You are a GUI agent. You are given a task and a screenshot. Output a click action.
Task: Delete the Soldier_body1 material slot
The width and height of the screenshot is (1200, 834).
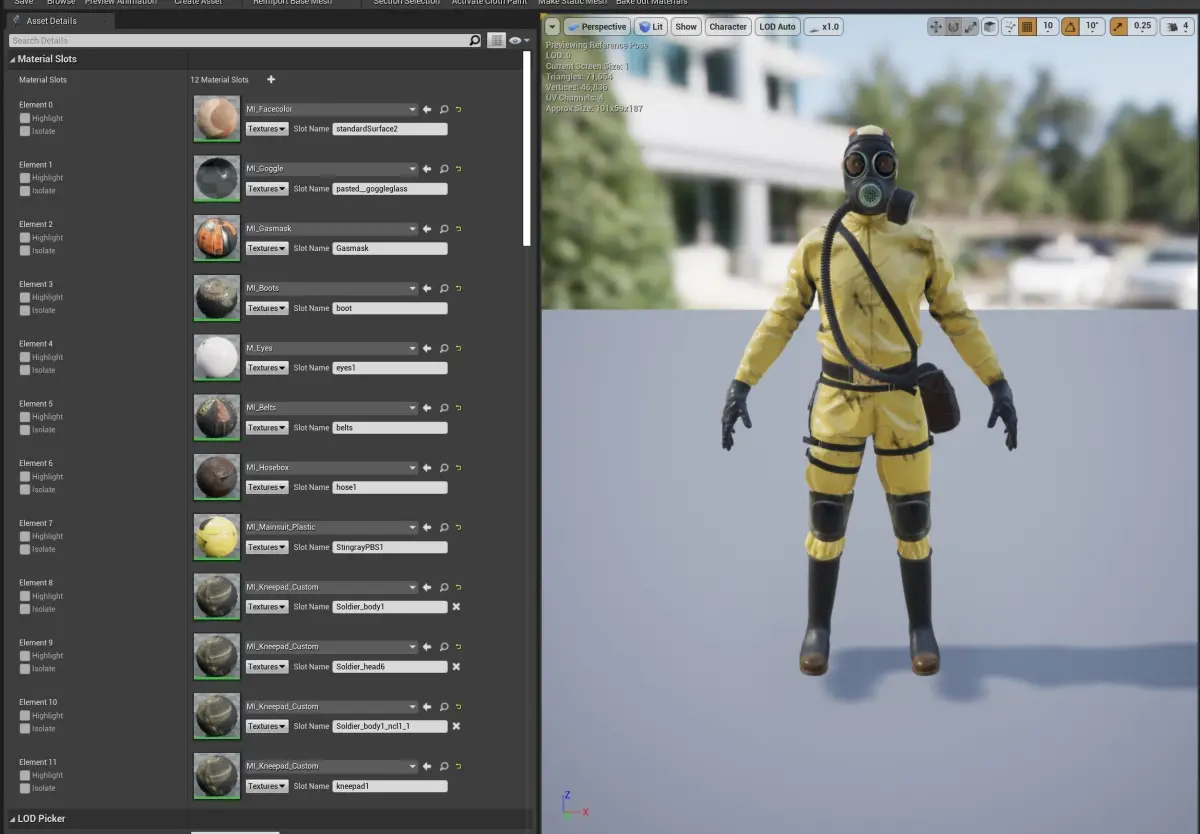(x=456, y=607)
